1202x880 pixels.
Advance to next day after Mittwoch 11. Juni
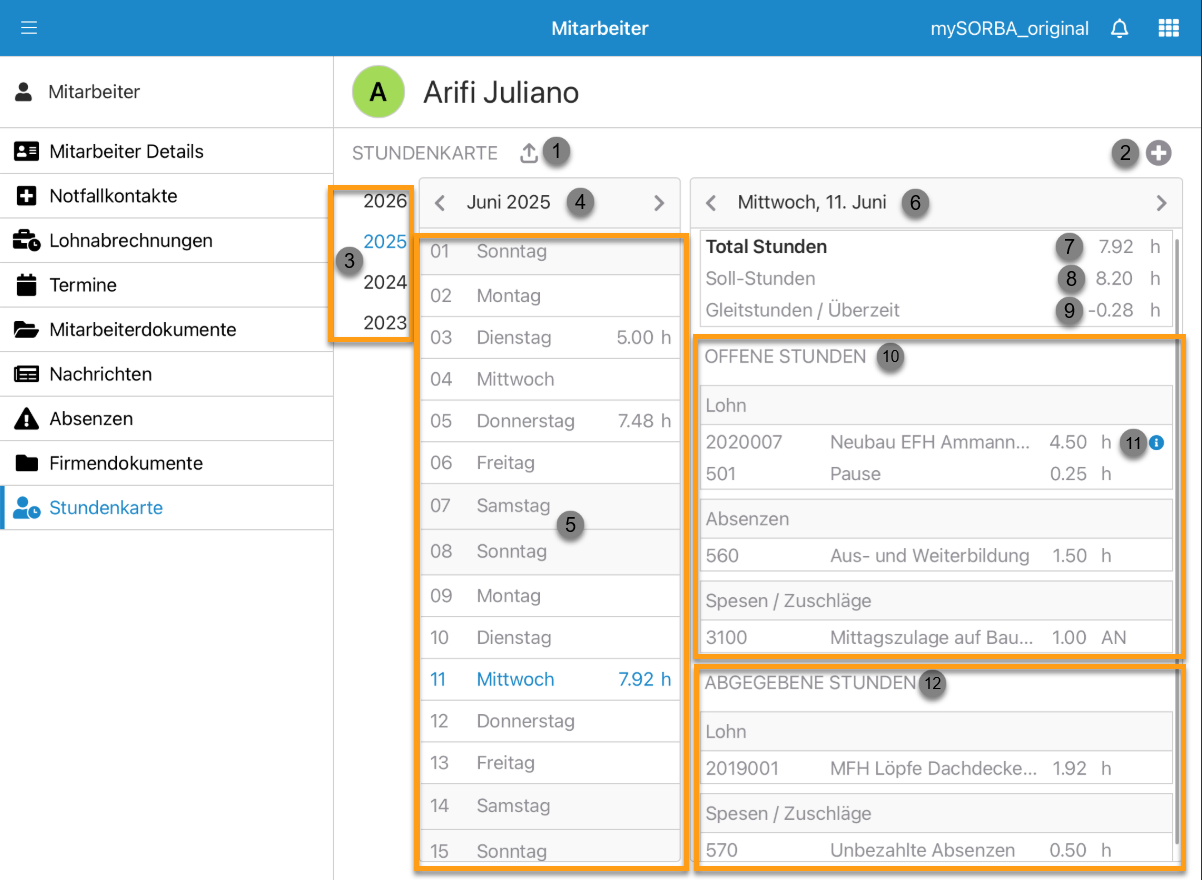tap(1161, 203)
